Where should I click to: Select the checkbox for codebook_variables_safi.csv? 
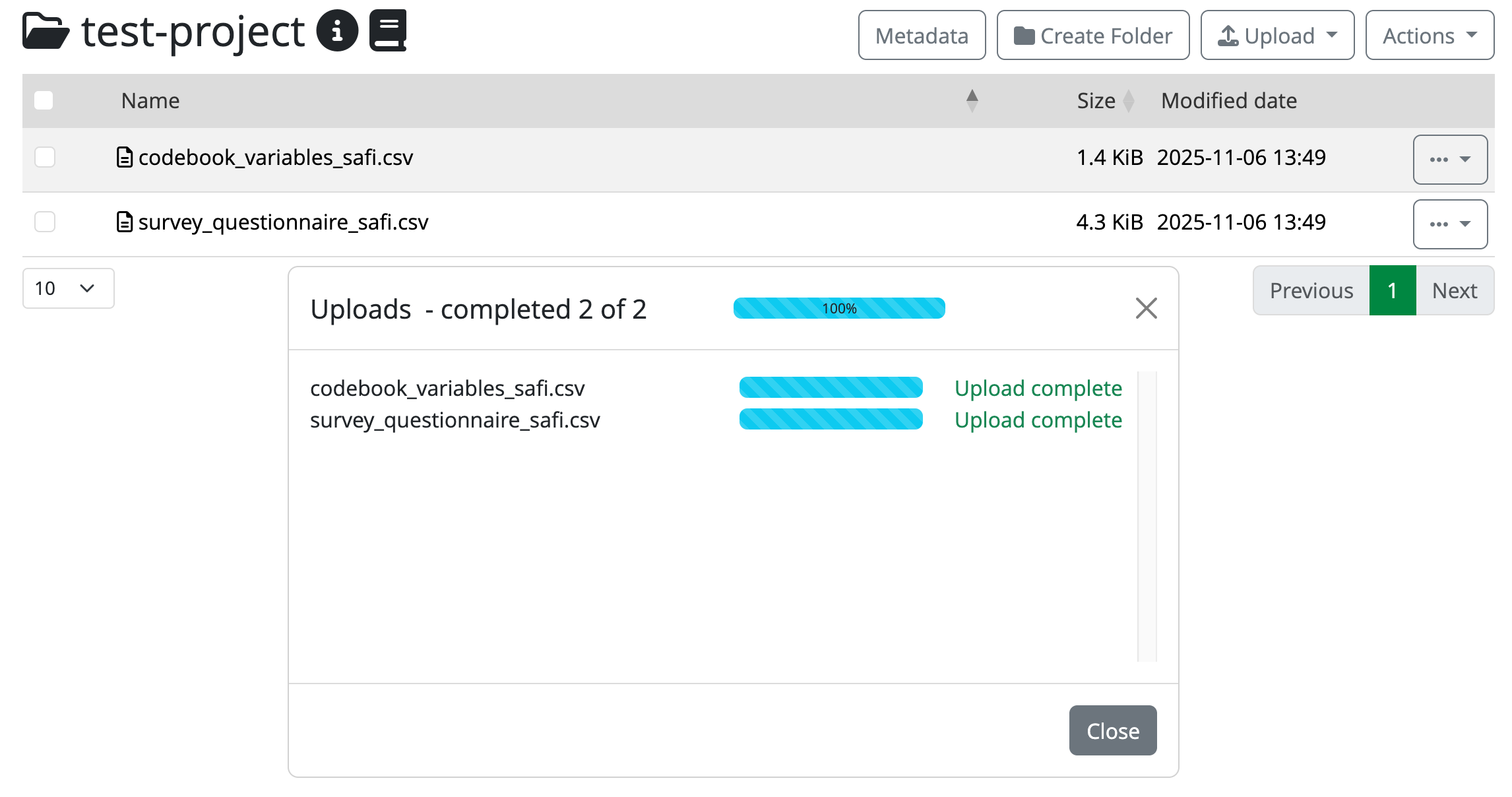[x=44, y=157]
